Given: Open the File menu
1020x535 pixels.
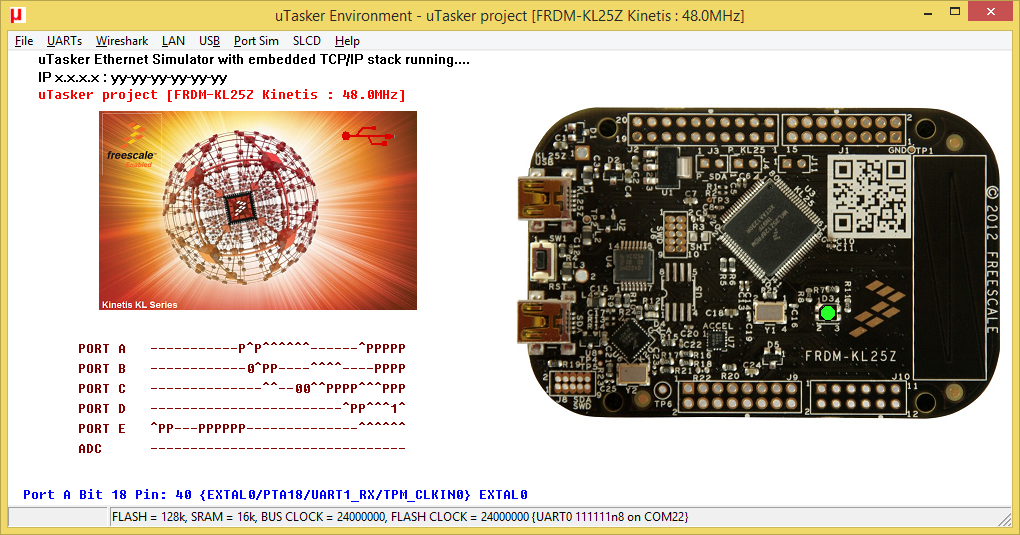Looking at the screenshot, I should pyautogui.click(x=24, y=41).
